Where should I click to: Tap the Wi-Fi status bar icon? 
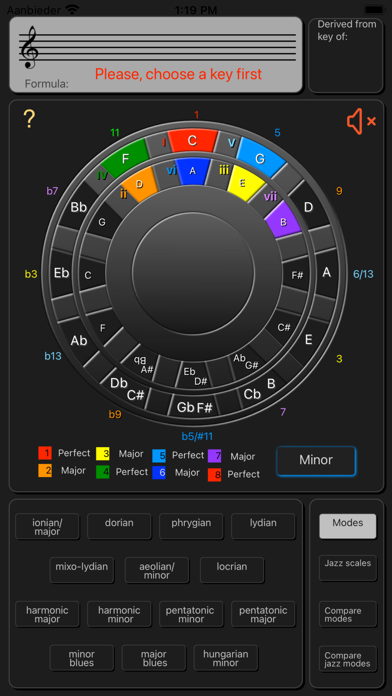click(72, 9)
